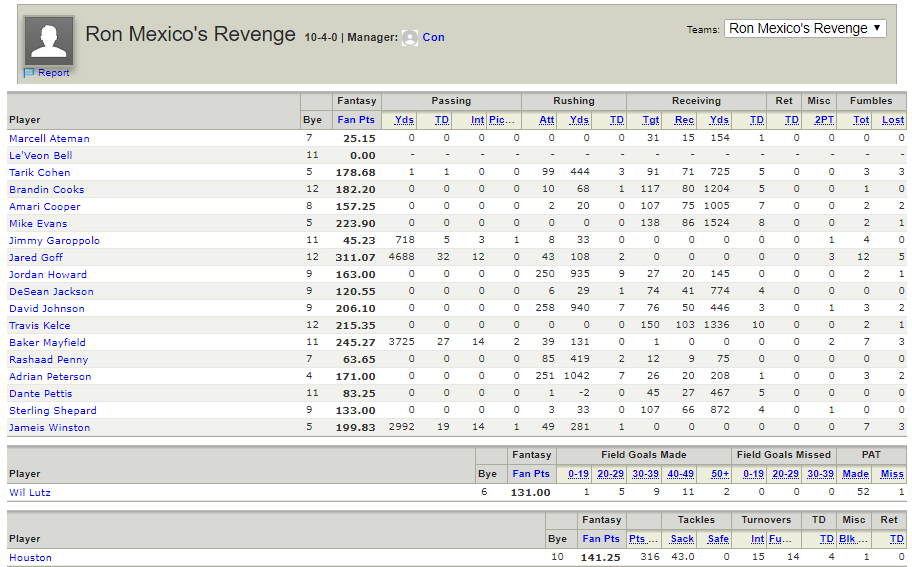Sort by Fumbles Lost column
Screen dimensions: 912x567
coord(893,120)
